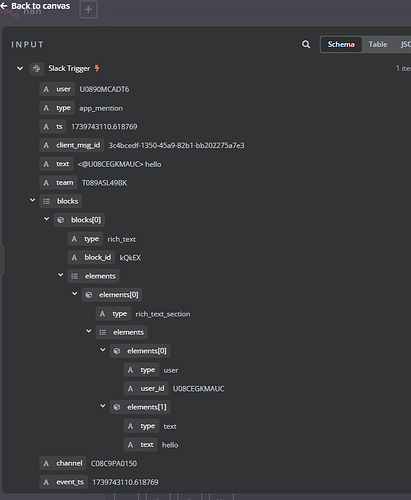411x500 pixels.
Task: Open the JSON view tab
Action: (405, 44)
